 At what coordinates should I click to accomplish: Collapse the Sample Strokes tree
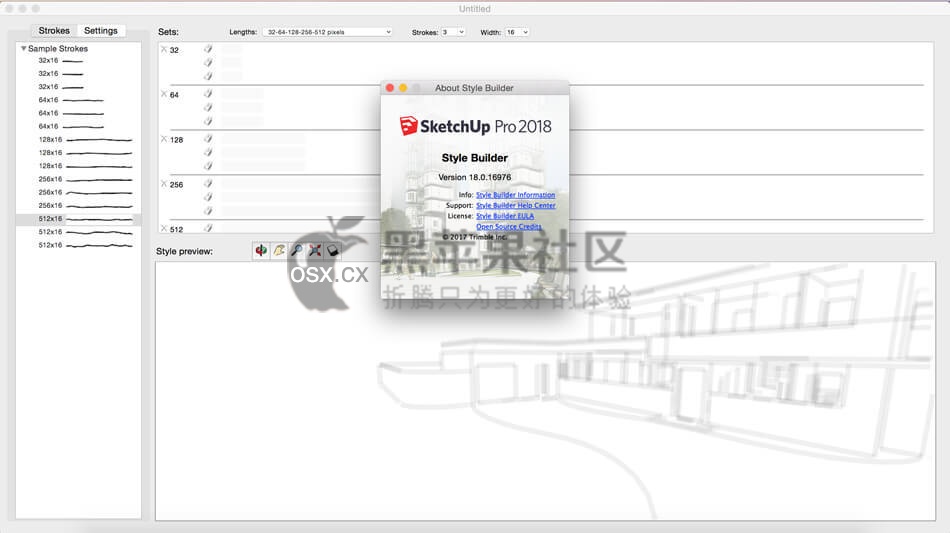click(24, 48)
